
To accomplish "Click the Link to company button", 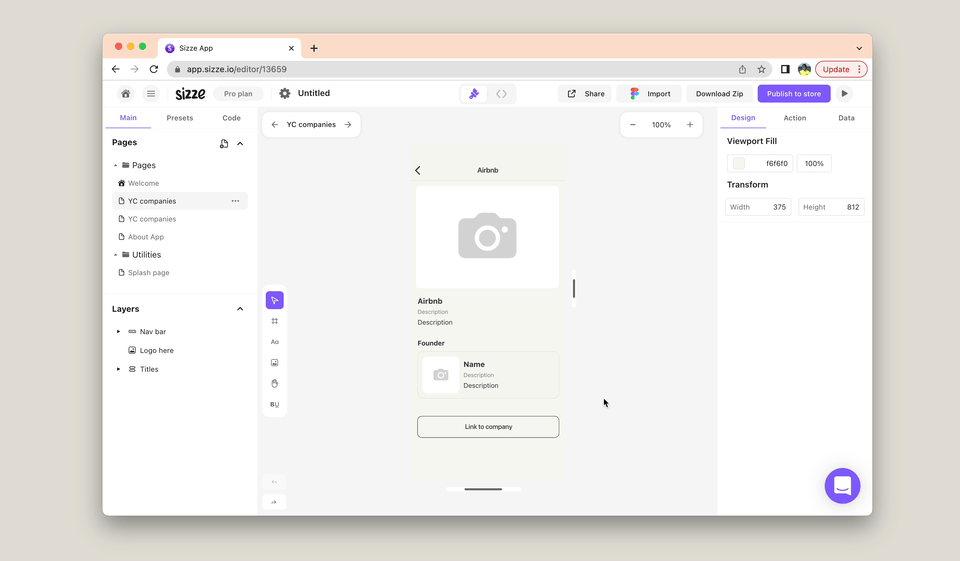I will (488, 427).
